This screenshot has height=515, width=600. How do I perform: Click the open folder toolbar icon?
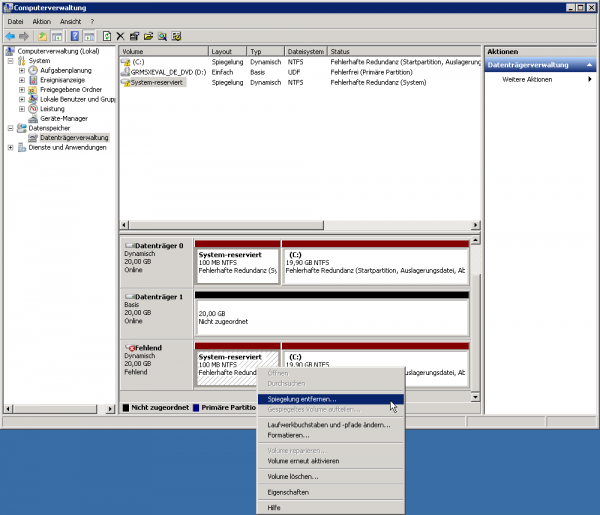(147, 36)
